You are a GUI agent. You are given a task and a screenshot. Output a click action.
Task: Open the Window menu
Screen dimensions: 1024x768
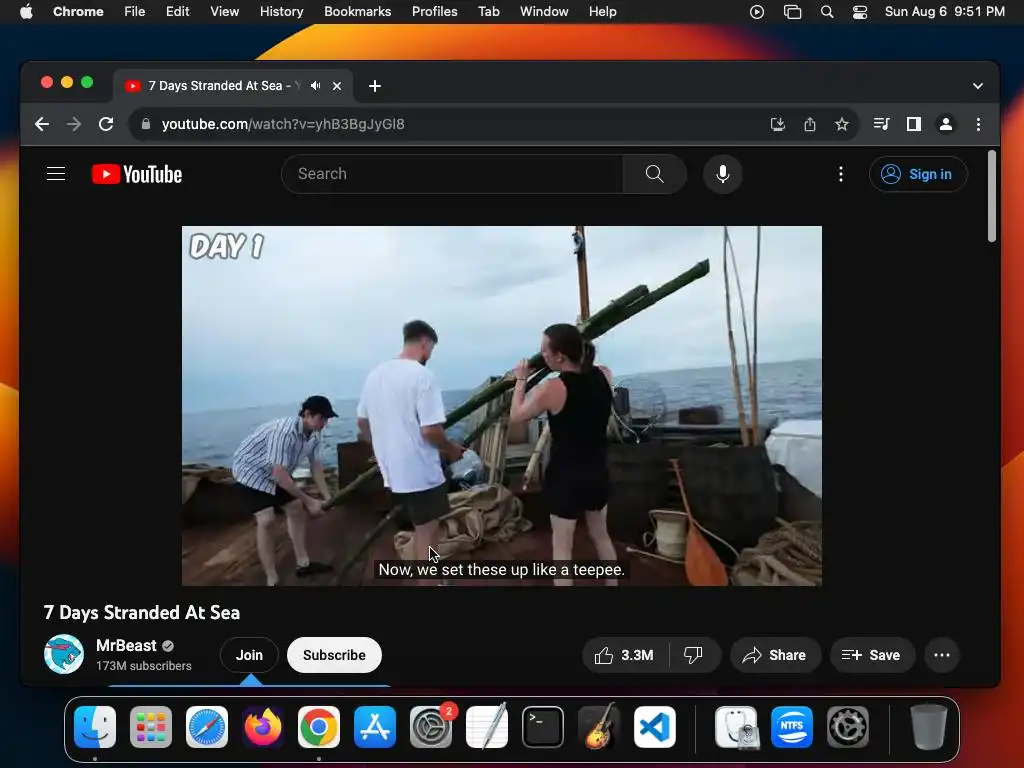tap(544, 11)
